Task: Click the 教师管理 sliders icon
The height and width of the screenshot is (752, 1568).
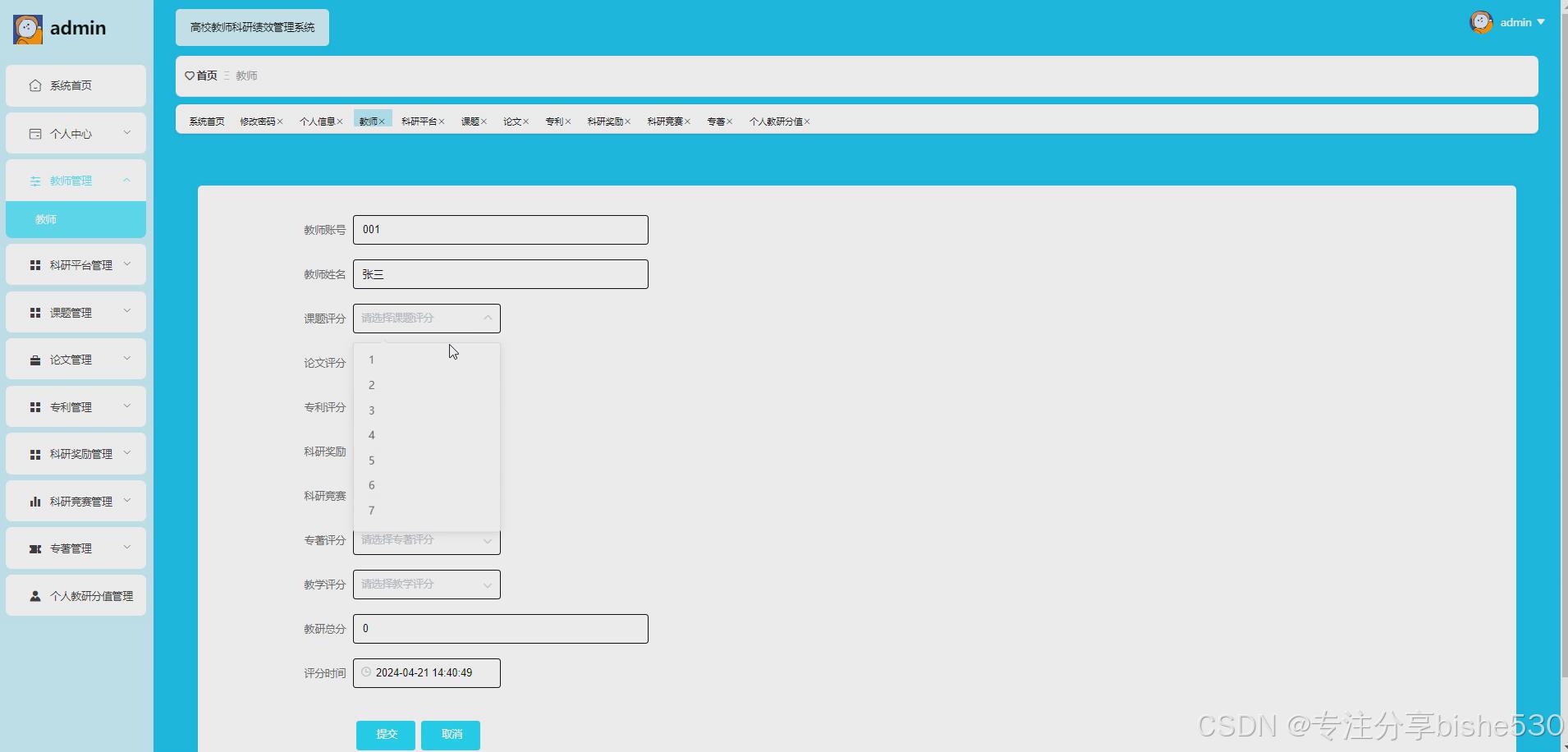Action: pos(35,181)
